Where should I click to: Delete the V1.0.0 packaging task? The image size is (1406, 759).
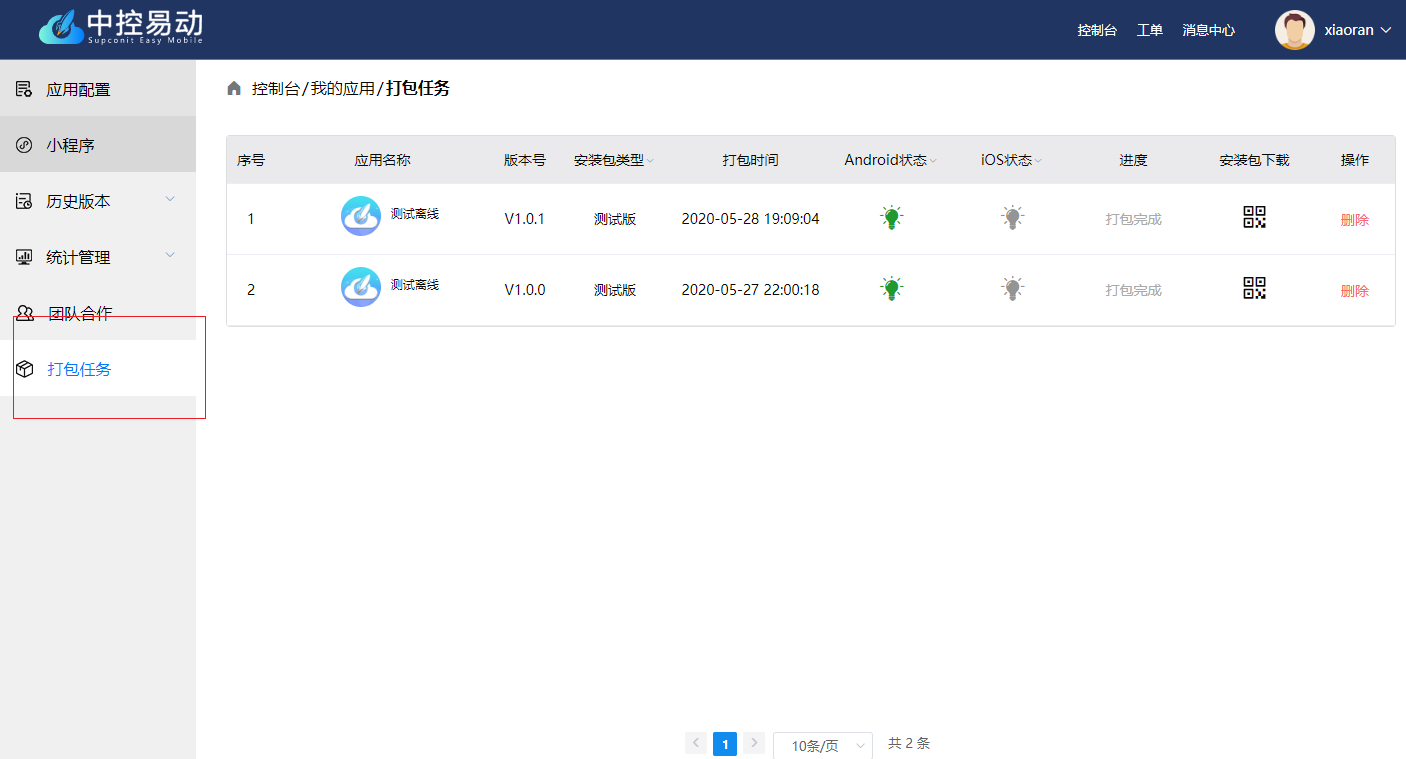(1355, 291)
